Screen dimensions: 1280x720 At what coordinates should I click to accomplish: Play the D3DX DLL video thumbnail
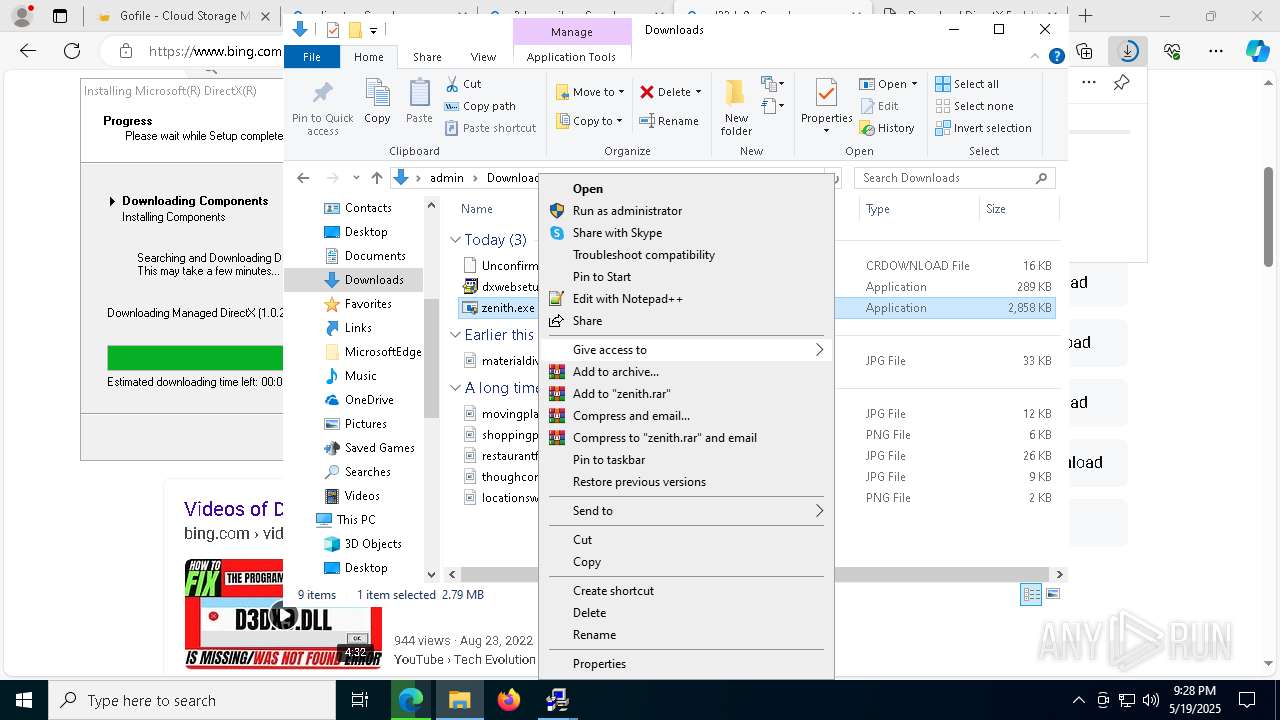pyautogui.click(x=284, y=615)
